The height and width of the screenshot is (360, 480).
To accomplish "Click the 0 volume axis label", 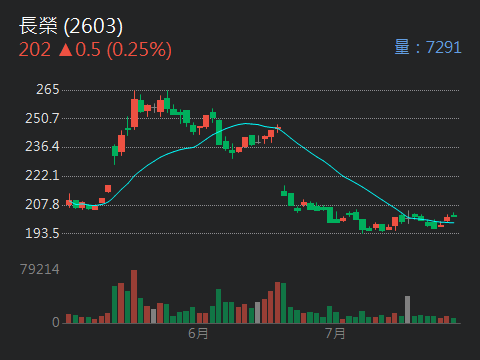I will tap(56, 322).
